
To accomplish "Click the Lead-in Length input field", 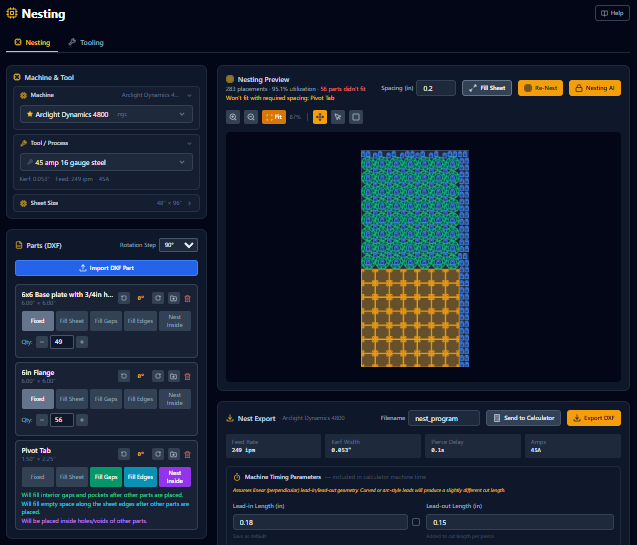I will pos(320,522).
